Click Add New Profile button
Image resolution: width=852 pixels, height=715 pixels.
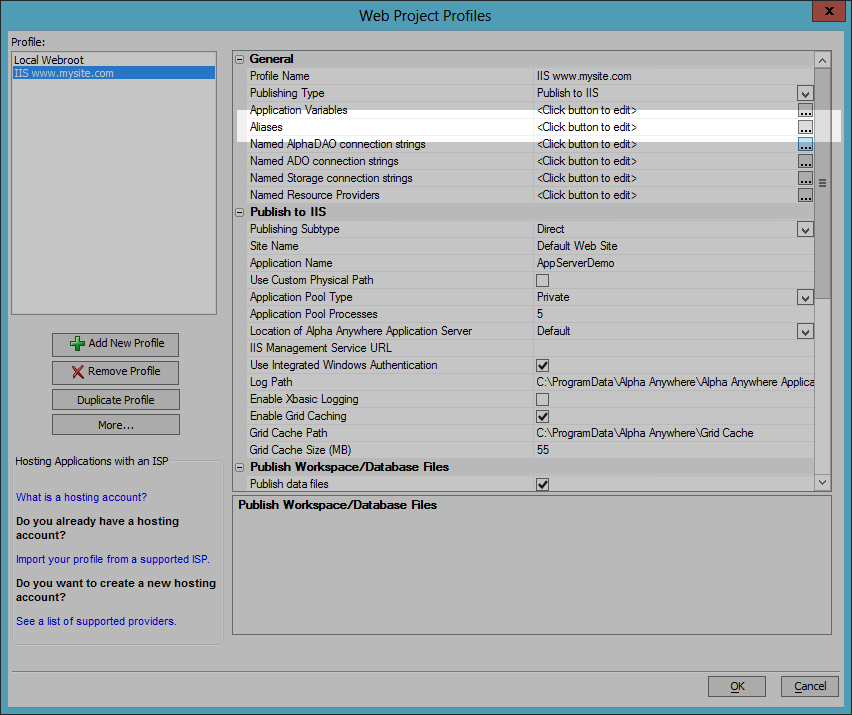pos(116,344)
